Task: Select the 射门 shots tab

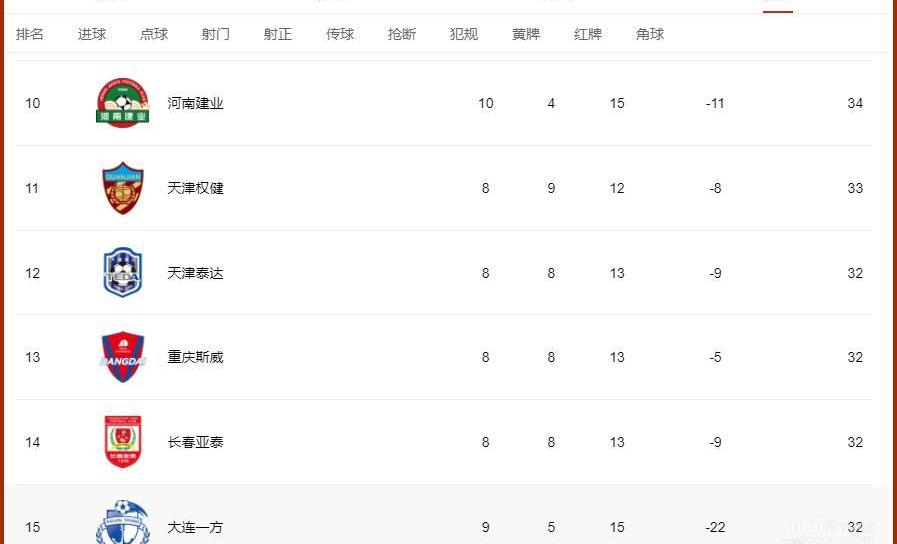Action: point(216,34)
